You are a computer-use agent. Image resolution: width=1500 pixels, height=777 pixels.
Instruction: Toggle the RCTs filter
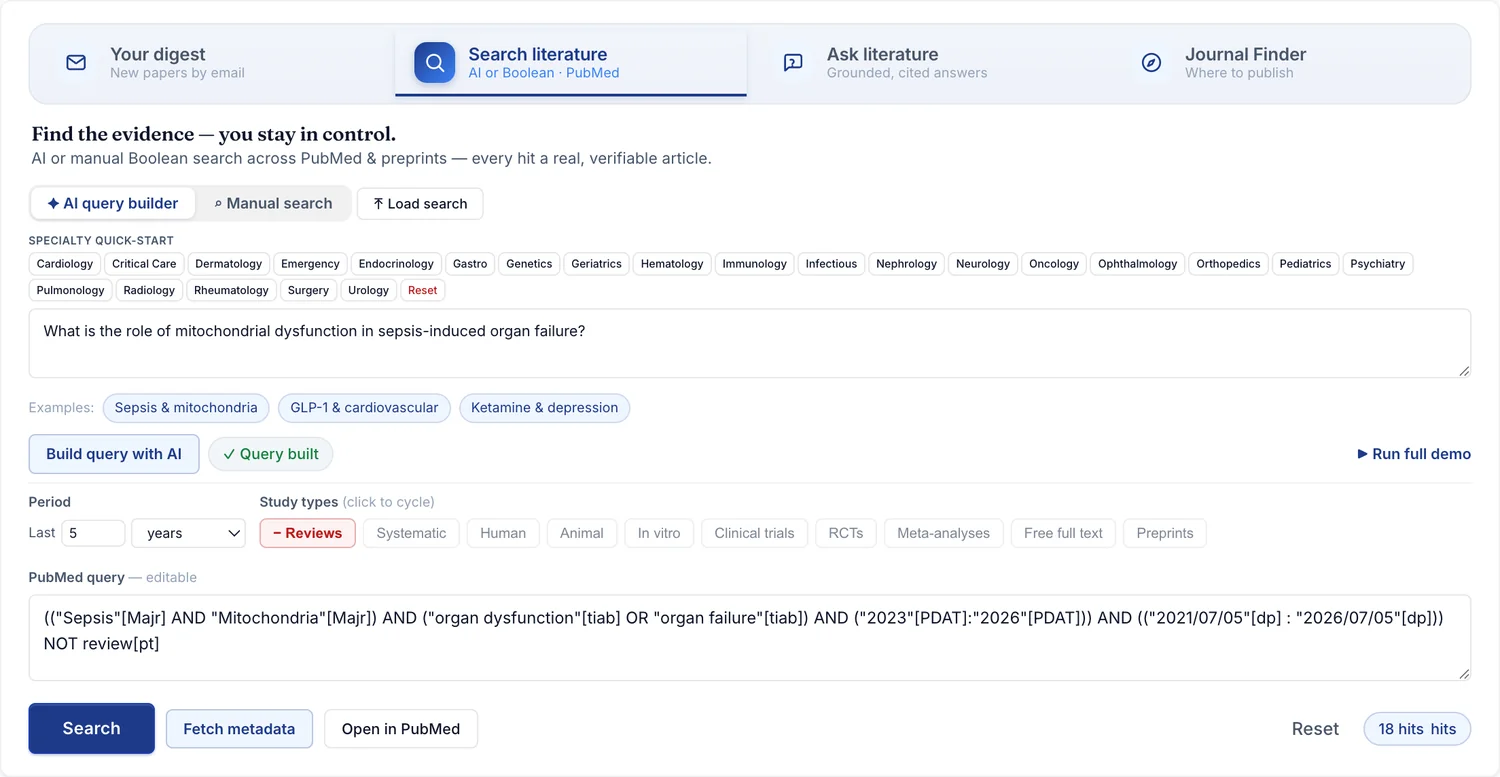[846, 533]
